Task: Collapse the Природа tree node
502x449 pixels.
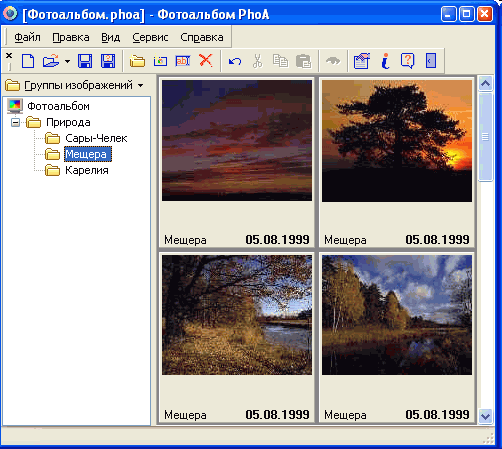Action: coord(15,122)
